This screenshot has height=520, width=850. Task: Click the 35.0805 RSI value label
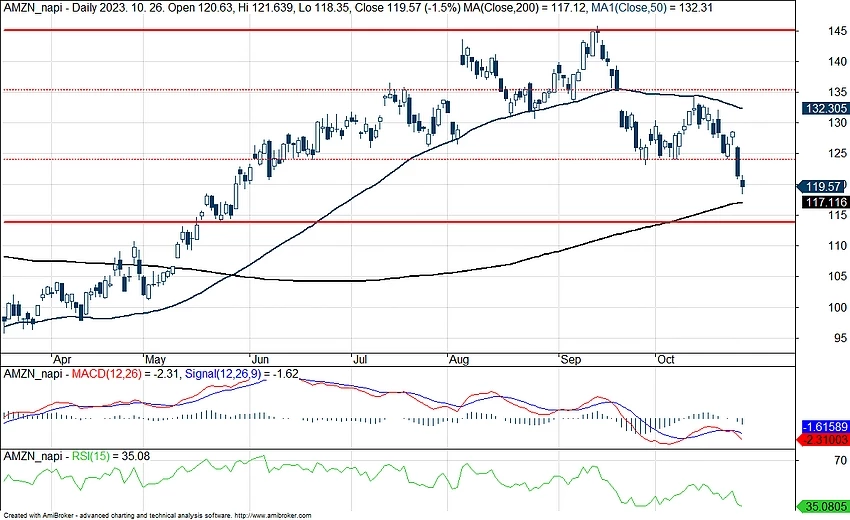(x=823, y=506)
